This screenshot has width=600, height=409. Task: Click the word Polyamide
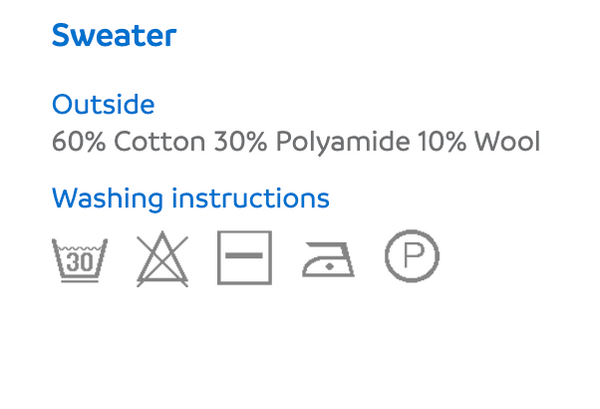(343, 142)
